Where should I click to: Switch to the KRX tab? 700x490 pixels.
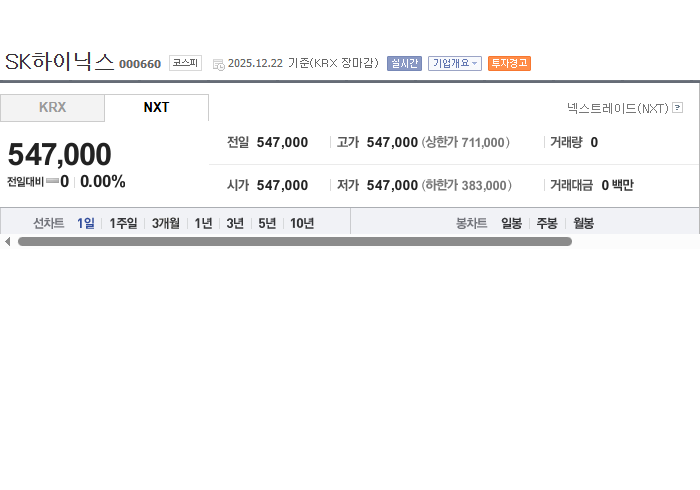(52, 108)
